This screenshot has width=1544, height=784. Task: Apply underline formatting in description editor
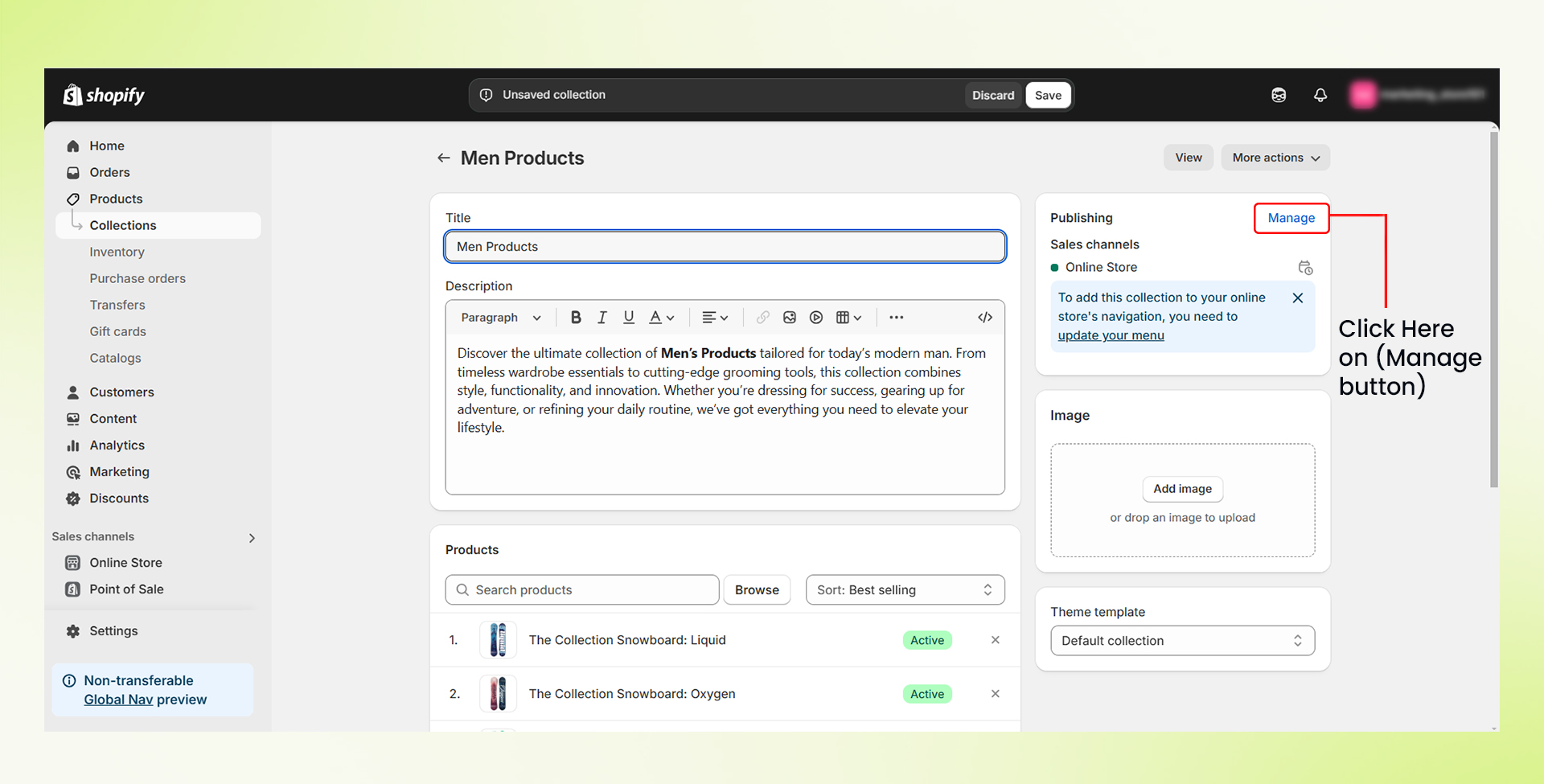click(629, 318)
